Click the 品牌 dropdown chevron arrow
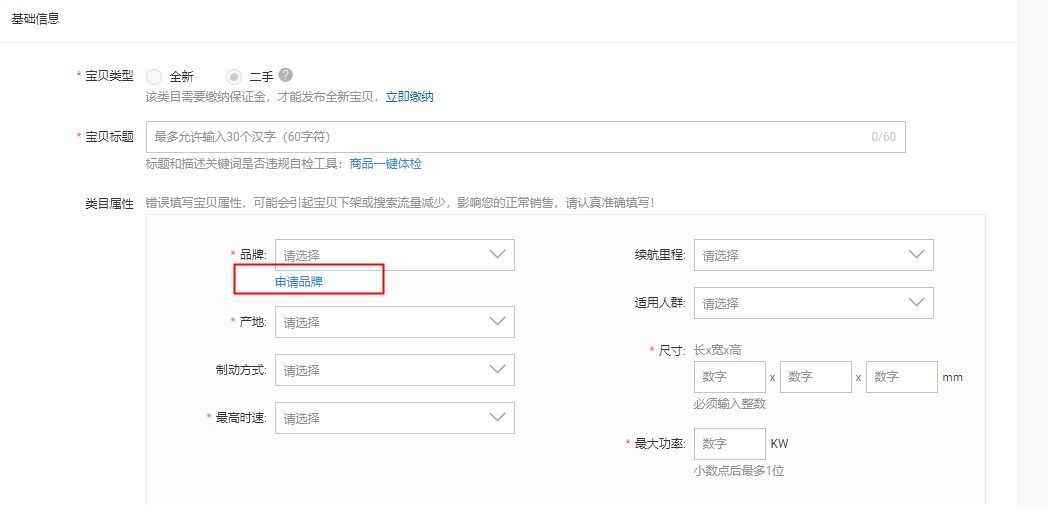The height and width of the screenshot is (515, 1048). (498, 255)
